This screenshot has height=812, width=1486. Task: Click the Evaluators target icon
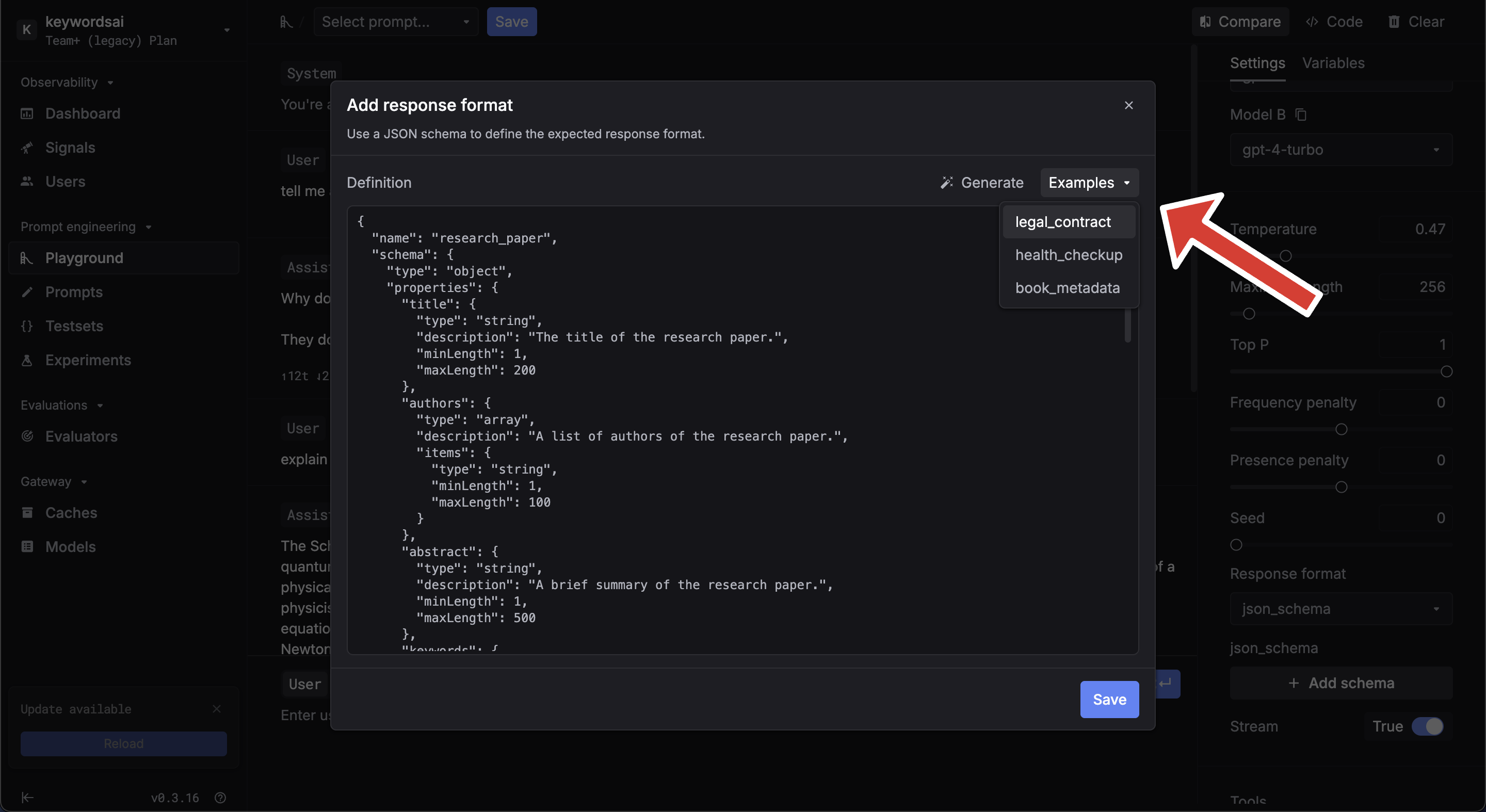pyautogui.click(x=27, y=436)
